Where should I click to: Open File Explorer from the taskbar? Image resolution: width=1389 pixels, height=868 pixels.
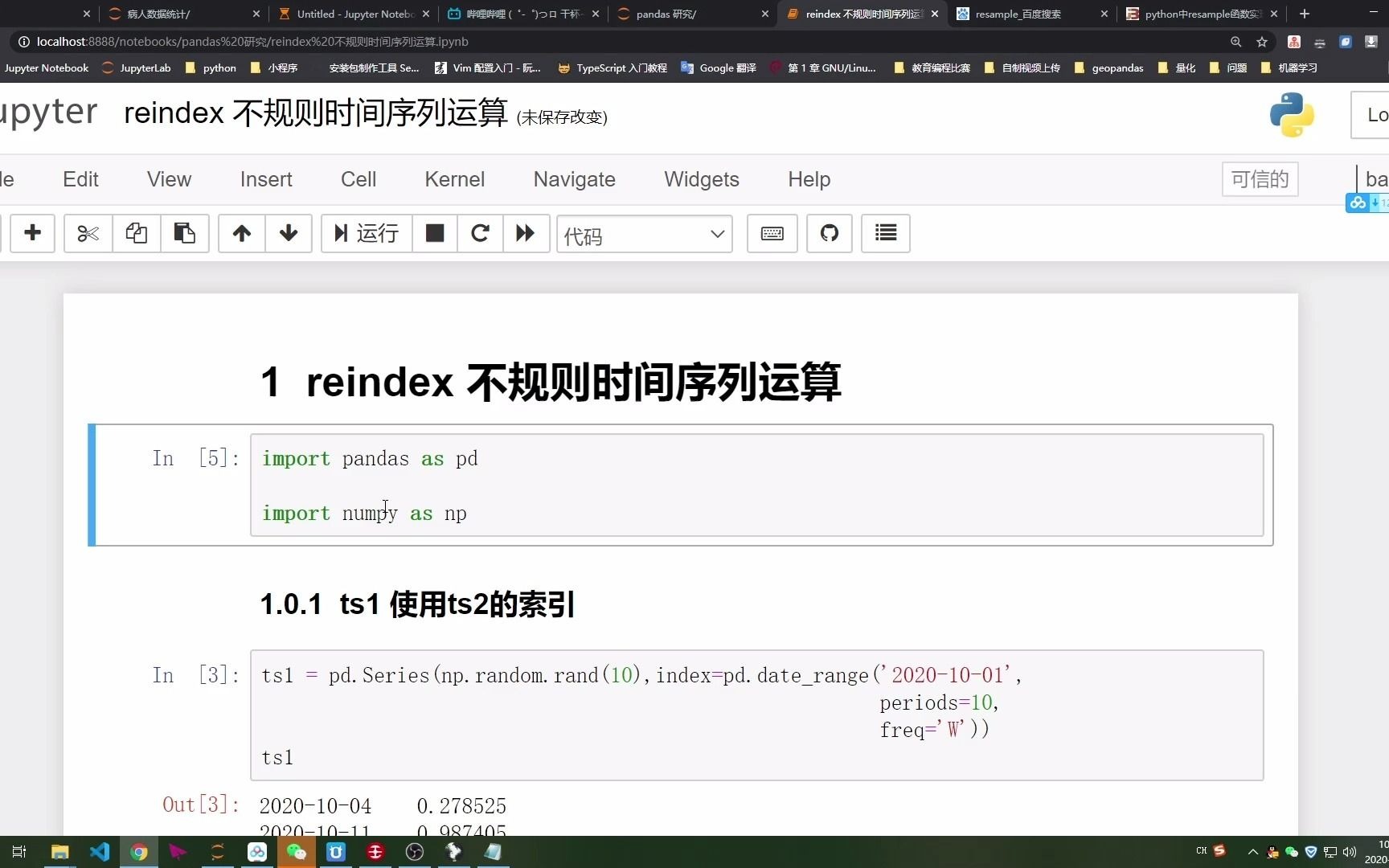(60, 852)
